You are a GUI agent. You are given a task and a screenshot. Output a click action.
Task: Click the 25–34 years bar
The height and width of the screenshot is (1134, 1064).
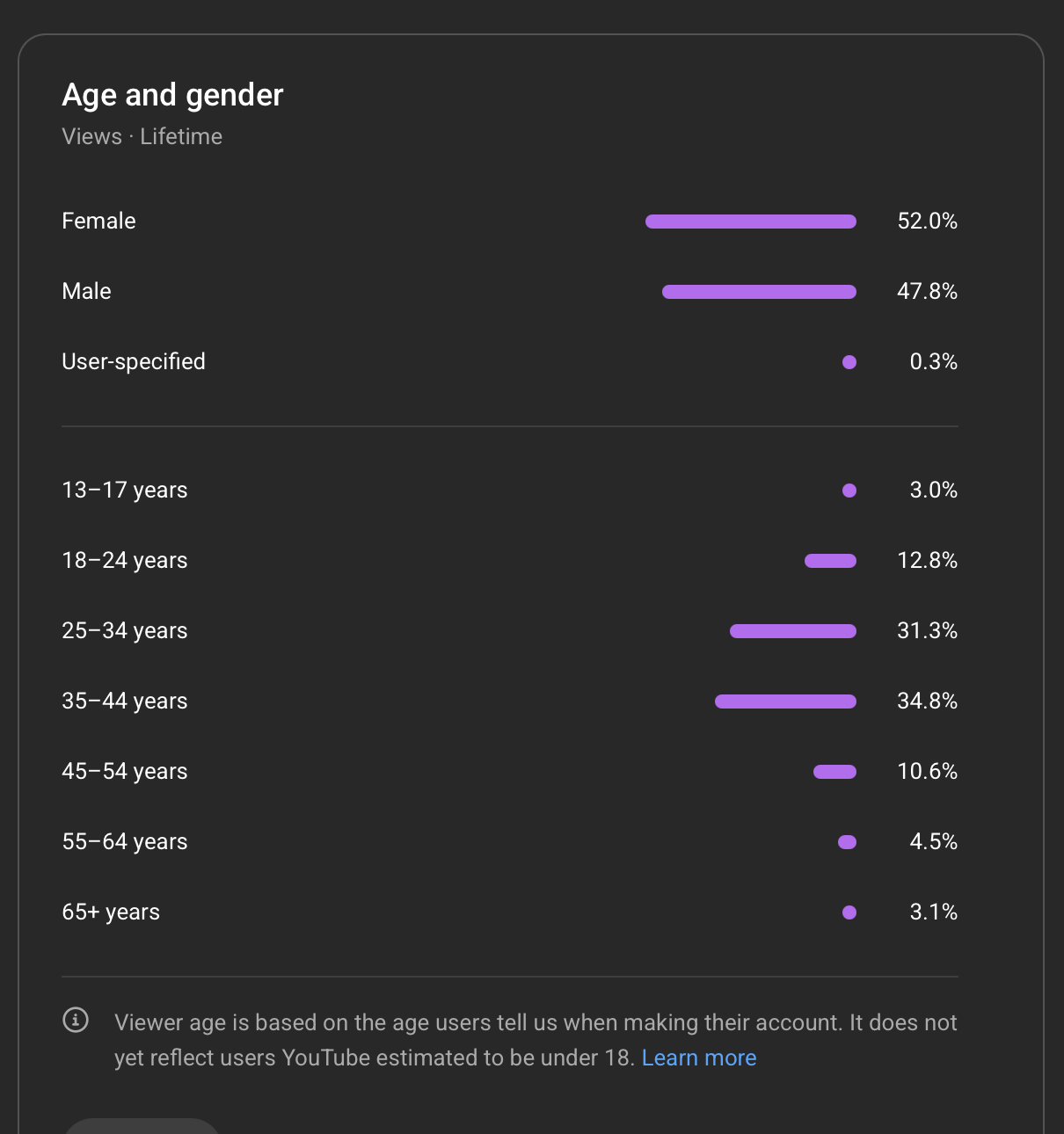coord(792,631)
